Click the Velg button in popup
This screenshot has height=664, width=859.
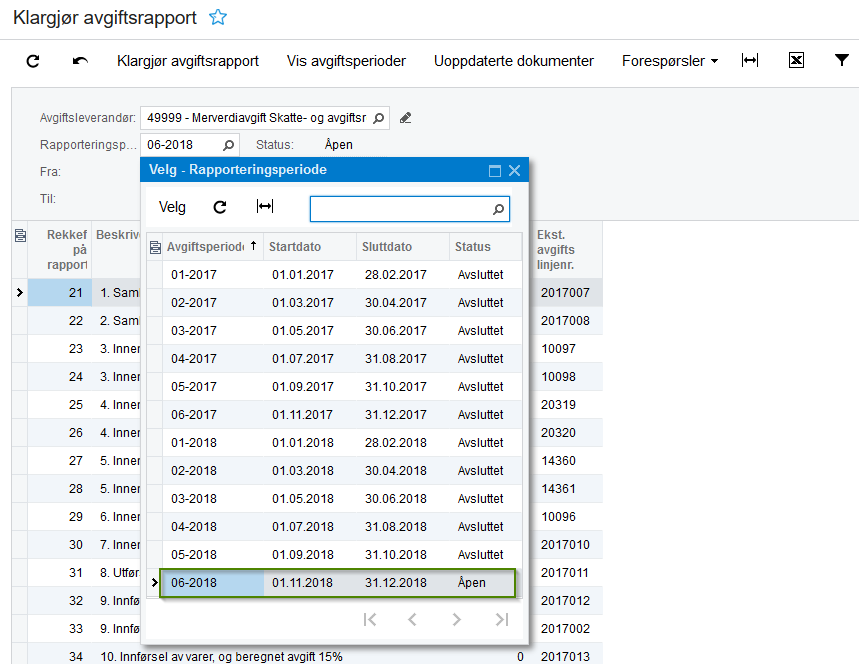(172, 207)
